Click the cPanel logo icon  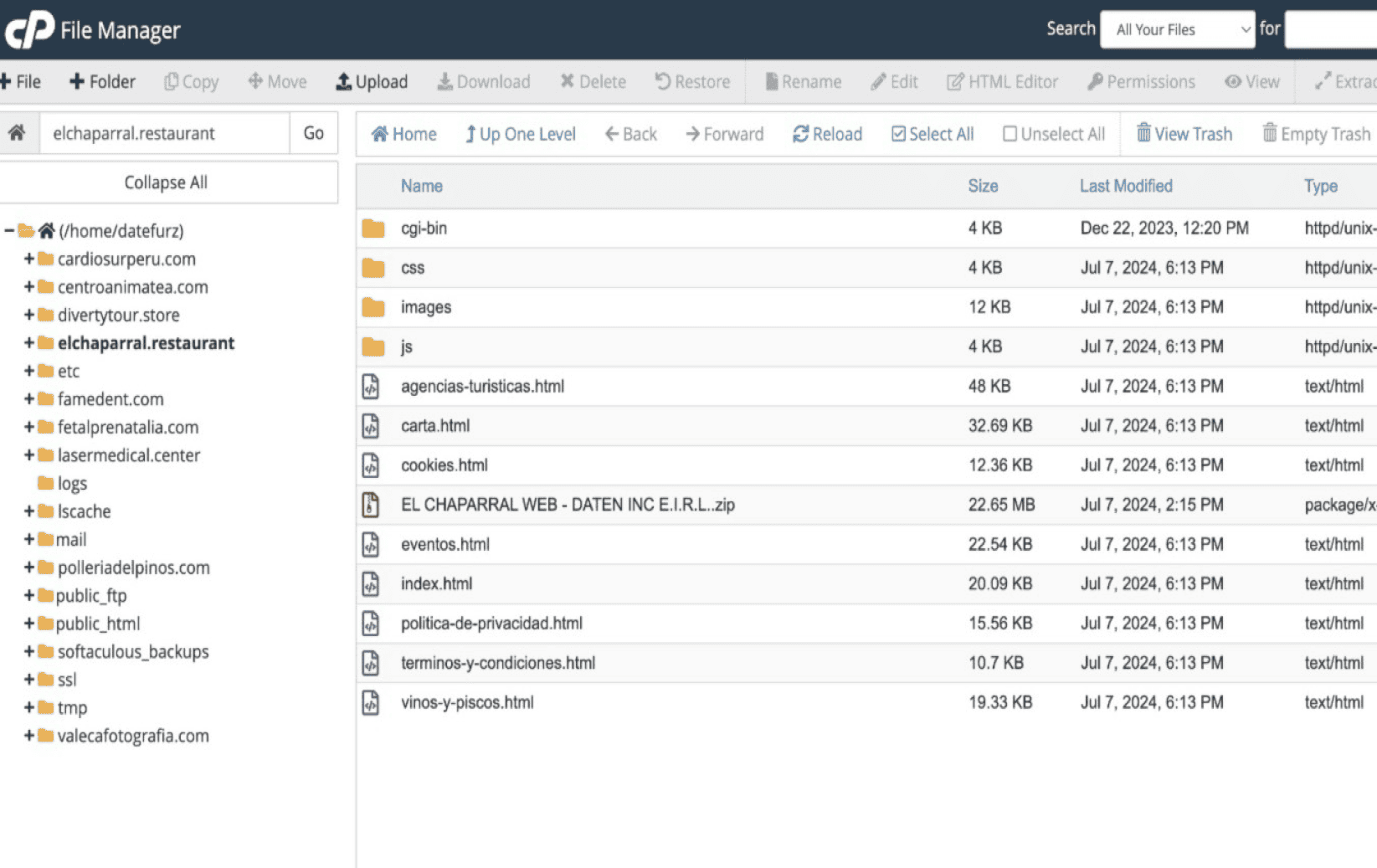pyautogui.click(x=29, y=29)
